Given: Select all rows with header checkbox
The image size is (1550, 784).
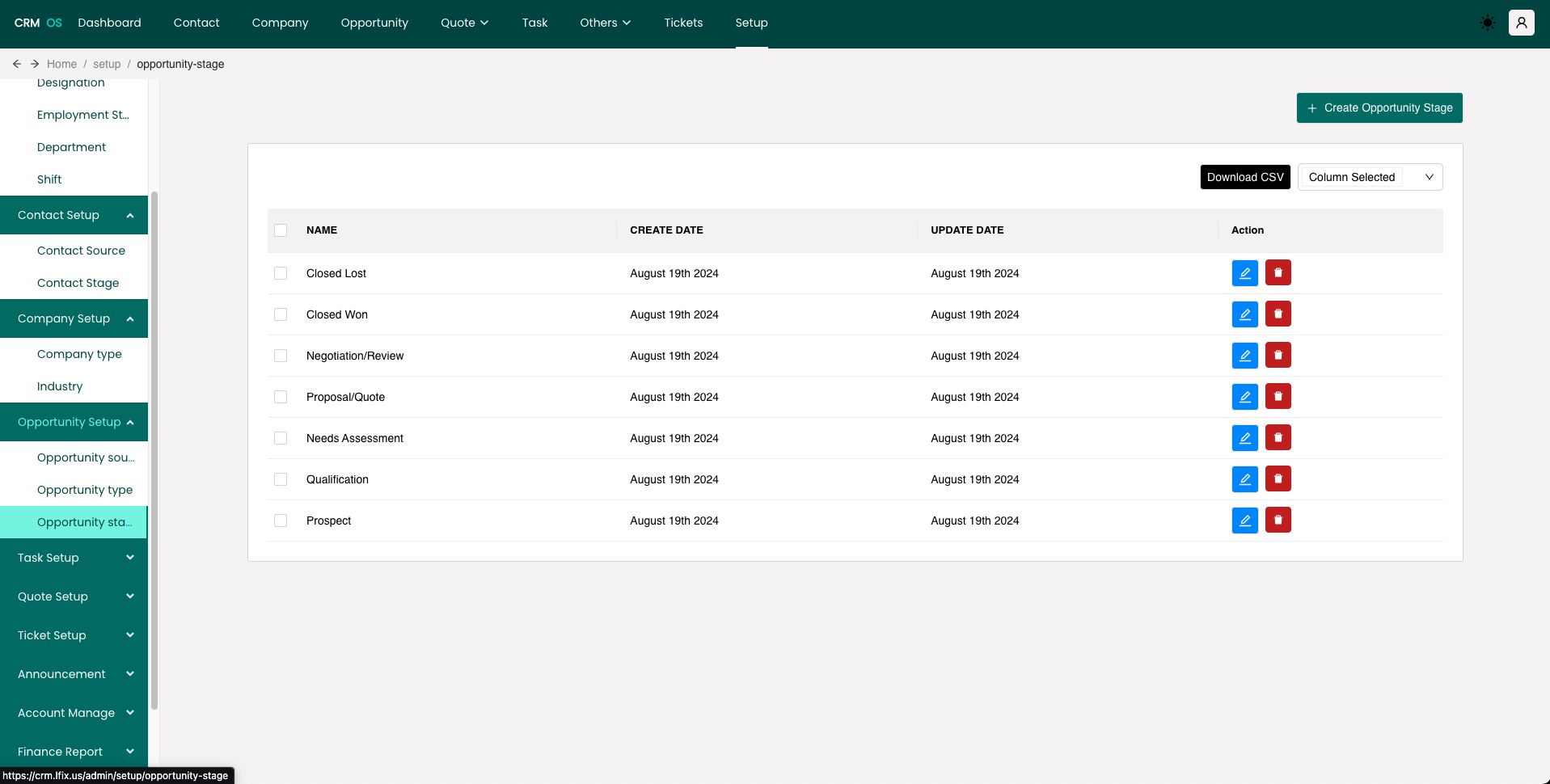Looking at the screenshot, I should (x=281, y=230).
